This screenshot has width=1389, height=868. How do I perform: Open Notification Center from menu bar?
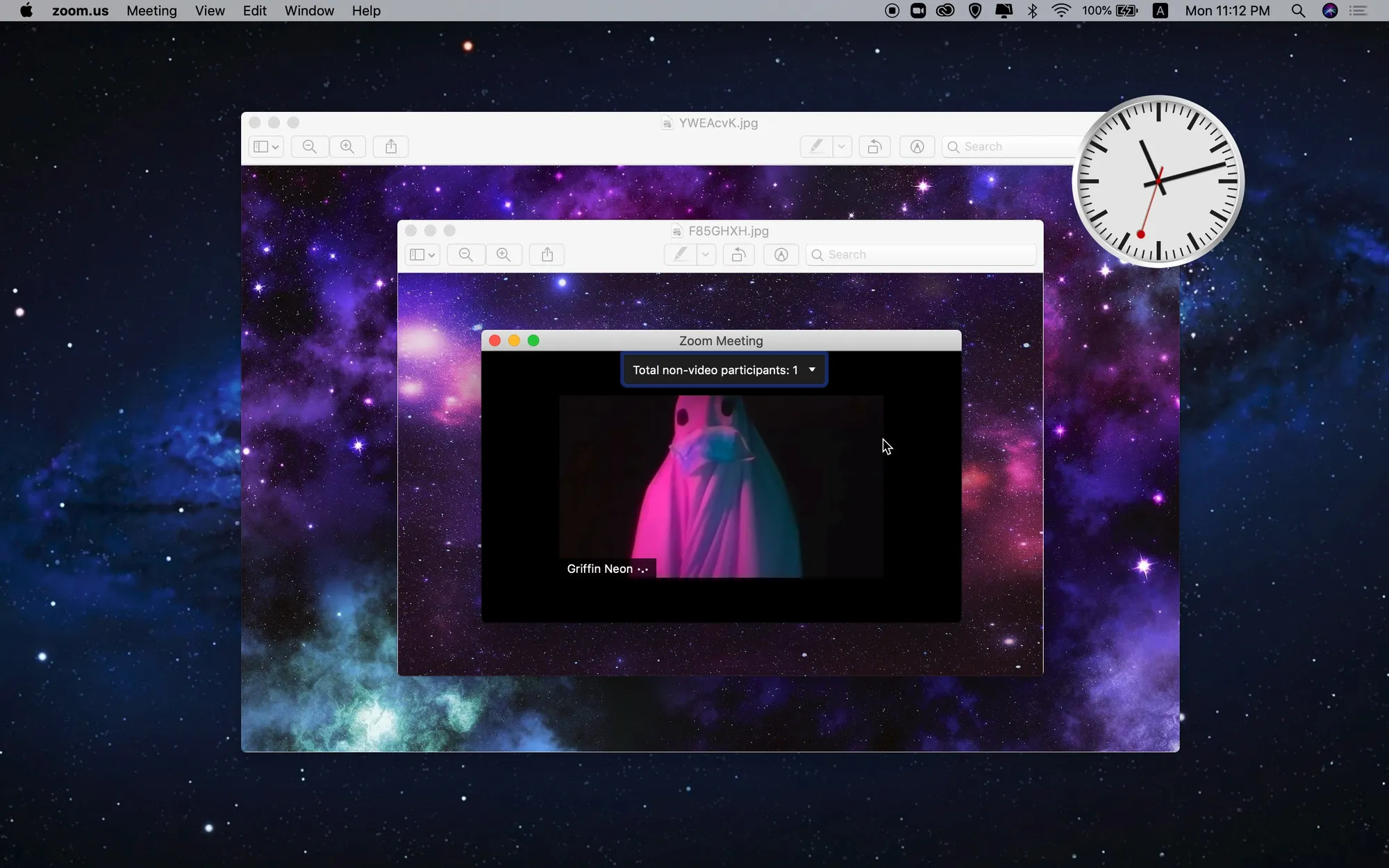(1358, 10)
